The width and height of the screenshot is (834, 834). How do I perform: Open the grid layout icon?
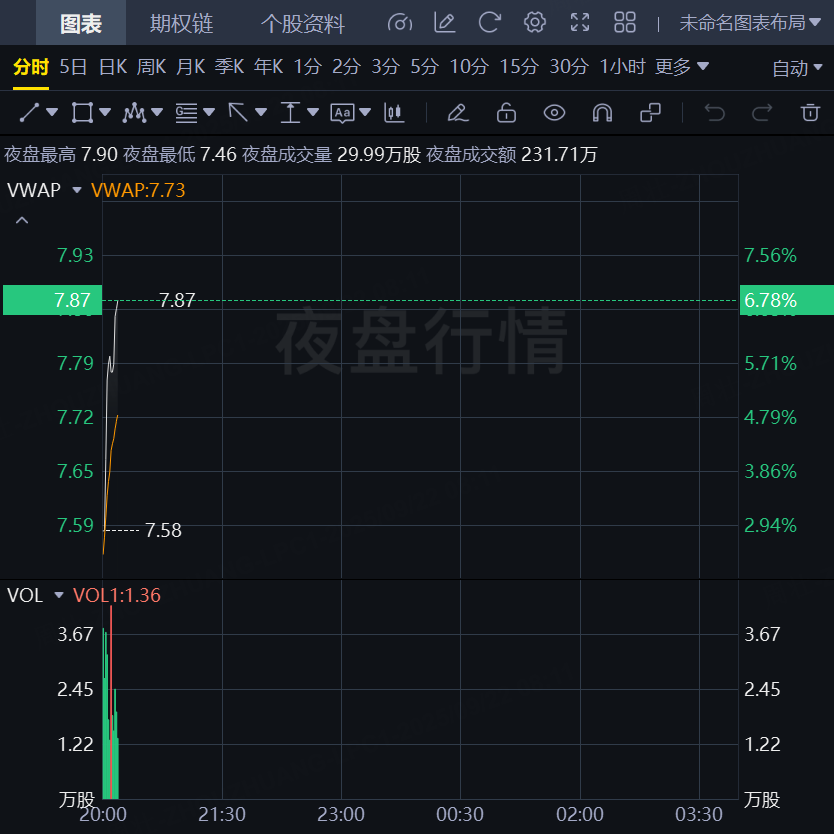[625, 23]
